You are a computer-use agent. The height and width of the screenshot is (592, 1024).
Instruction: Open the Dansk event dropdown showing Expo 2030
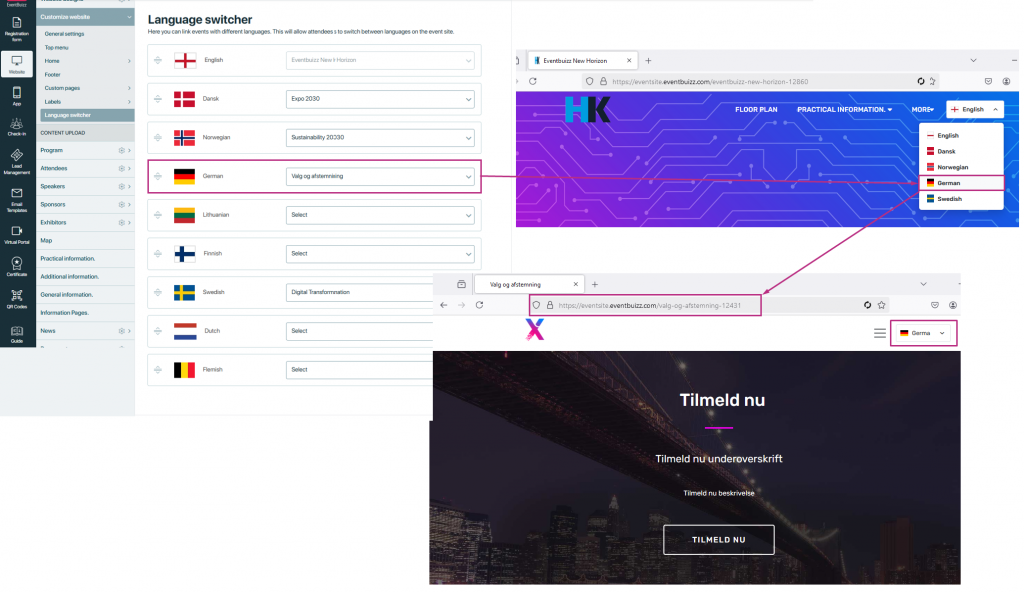coord(380,99)
